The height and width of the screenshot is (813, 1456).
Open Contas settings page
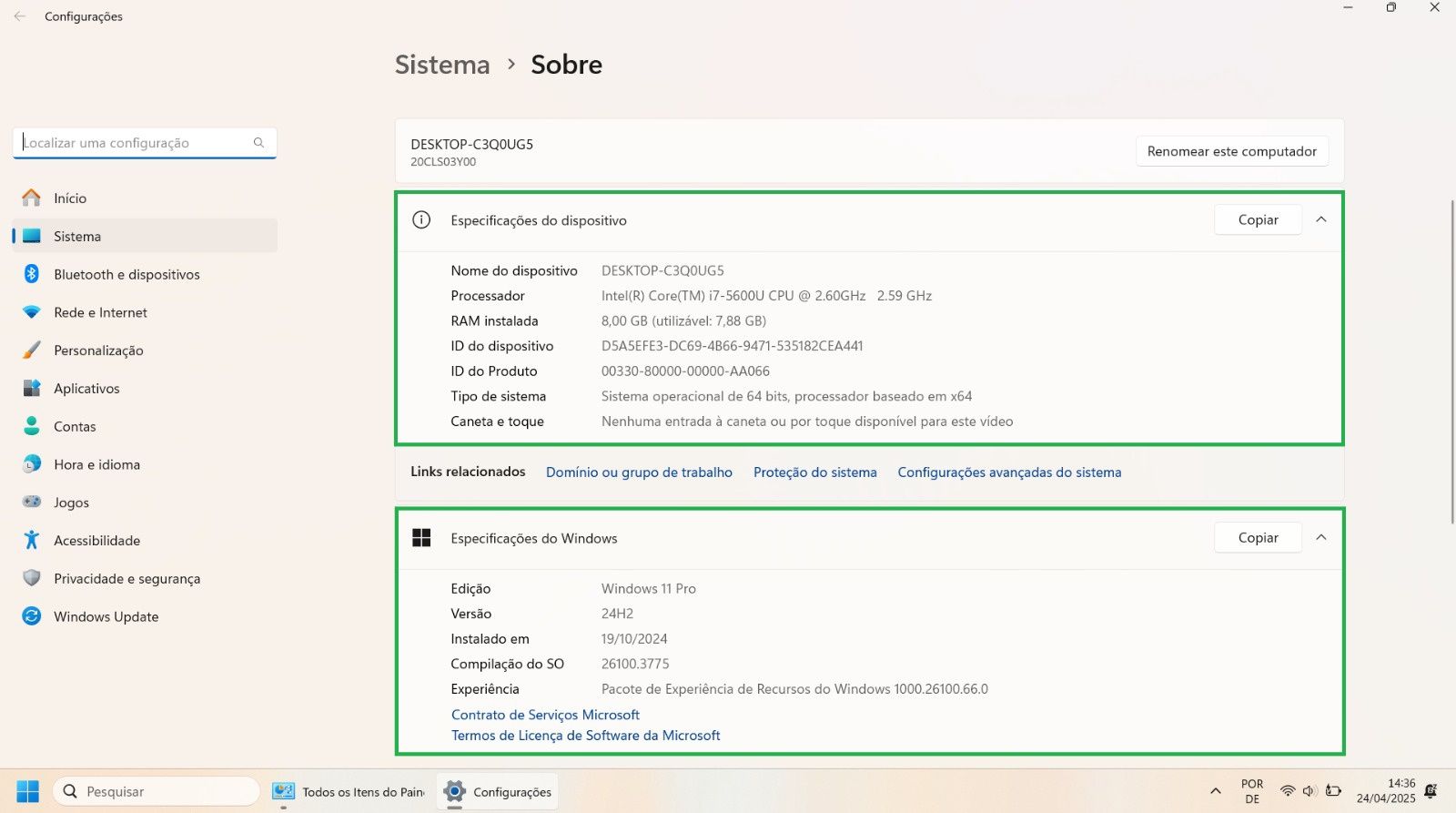point(145,426)
